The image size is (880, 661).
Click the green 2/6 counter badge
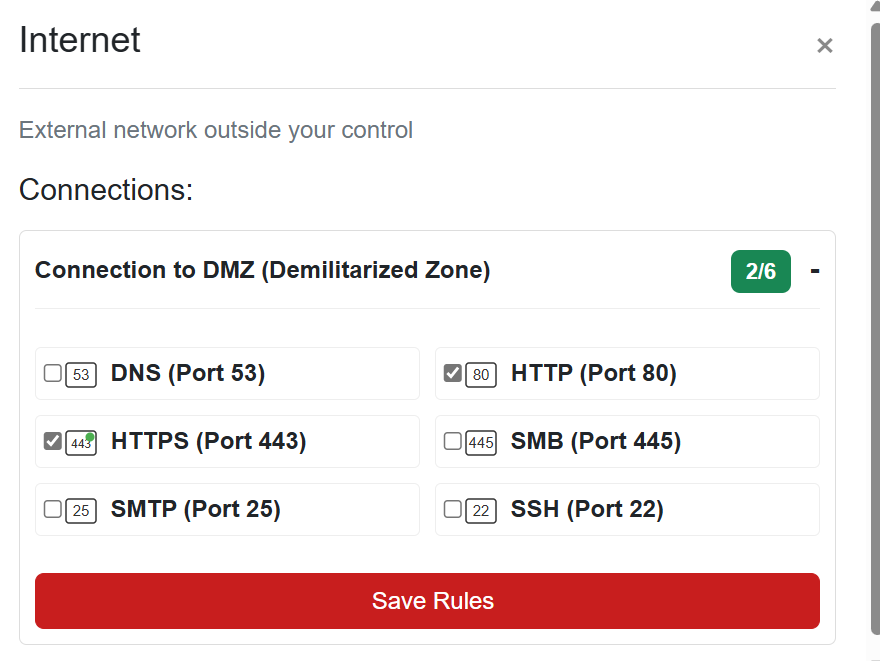click(x=760, y=272)
